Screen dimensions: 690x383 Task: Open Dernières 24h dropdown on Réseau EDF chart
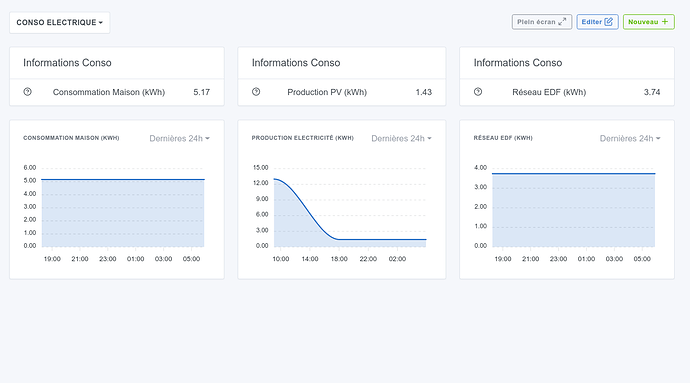[x=630, y=139]
